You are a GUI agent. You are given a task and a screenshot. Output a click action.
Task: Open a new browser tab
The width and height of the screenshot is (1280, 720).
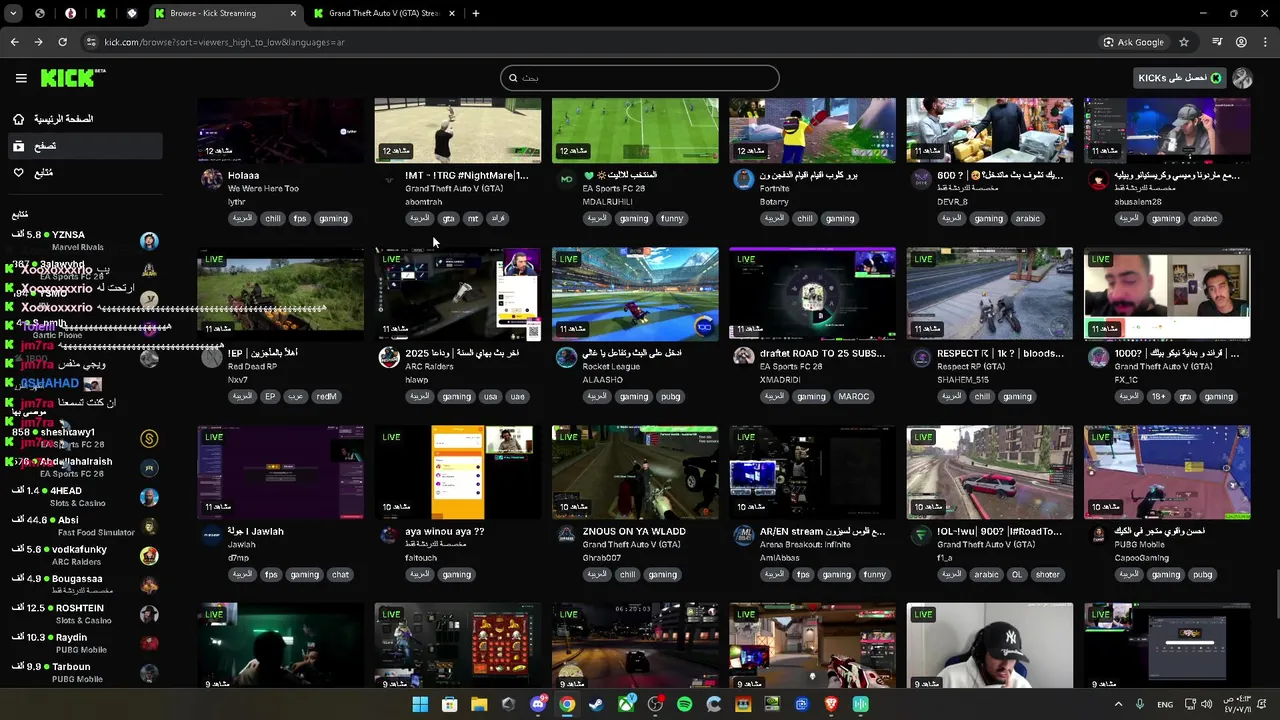pyautogui.click(x=475, y=13)
